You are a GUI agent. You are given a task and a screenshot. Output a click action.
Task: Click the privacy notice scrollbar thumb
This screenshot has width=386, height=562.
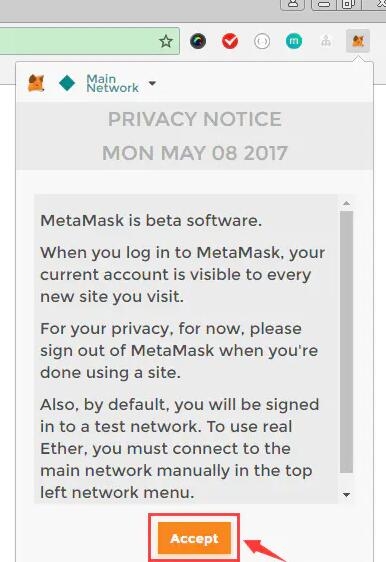pos(346,342)
